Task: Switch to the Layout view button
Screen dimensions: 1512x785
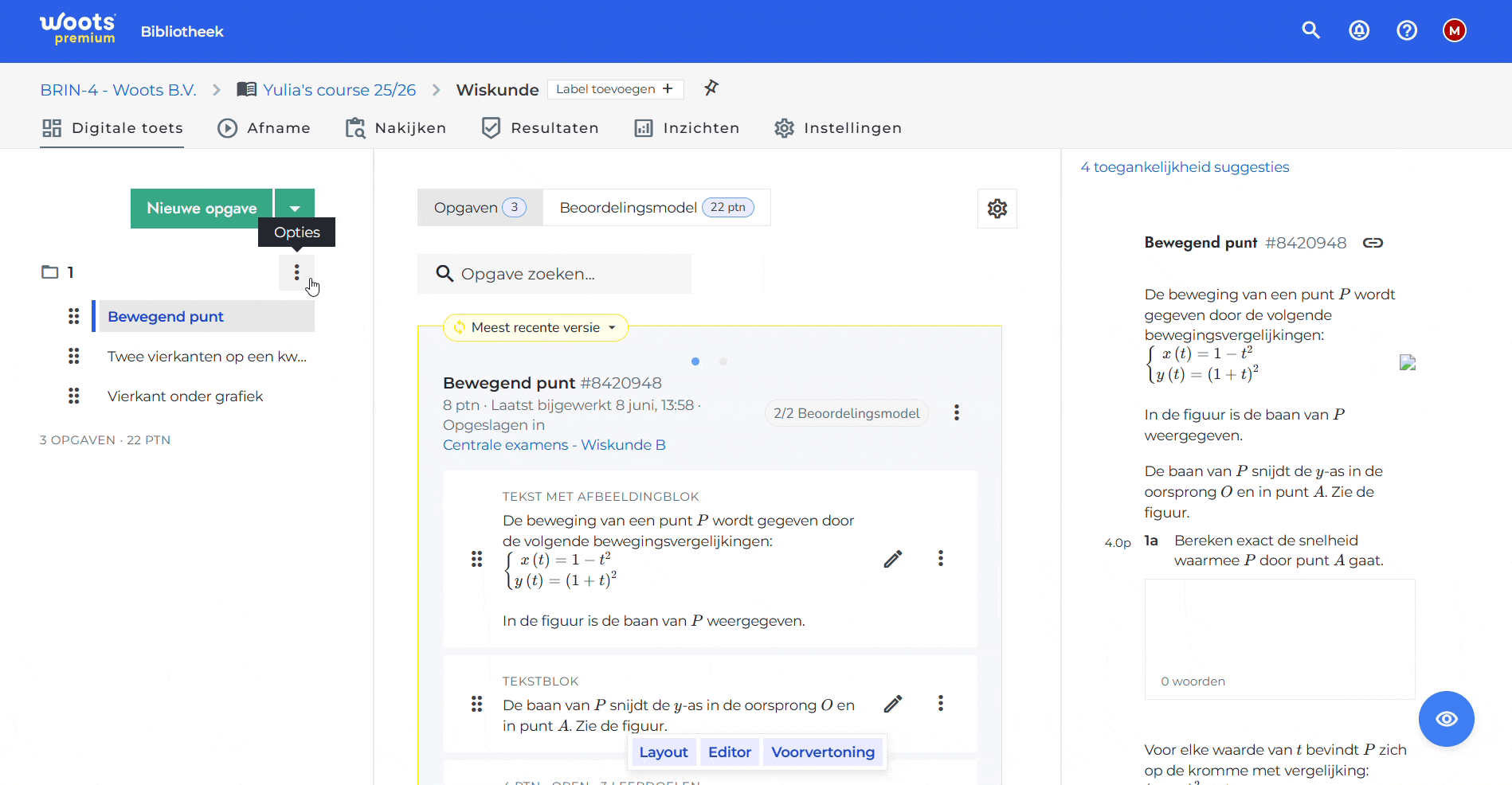Action: tap(664, 752)
